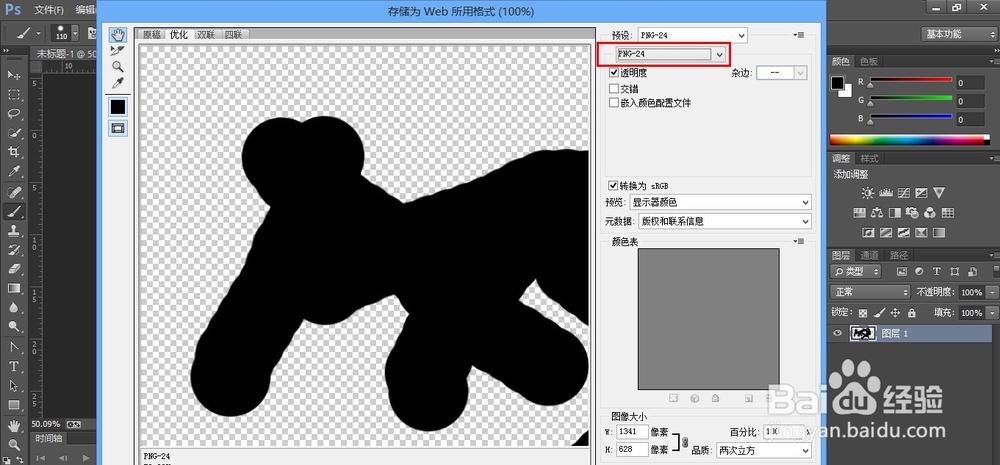Select the Hand tool in the Save for Web dialog
Screen dimensions: 1000x465
[x=118, y=34]
